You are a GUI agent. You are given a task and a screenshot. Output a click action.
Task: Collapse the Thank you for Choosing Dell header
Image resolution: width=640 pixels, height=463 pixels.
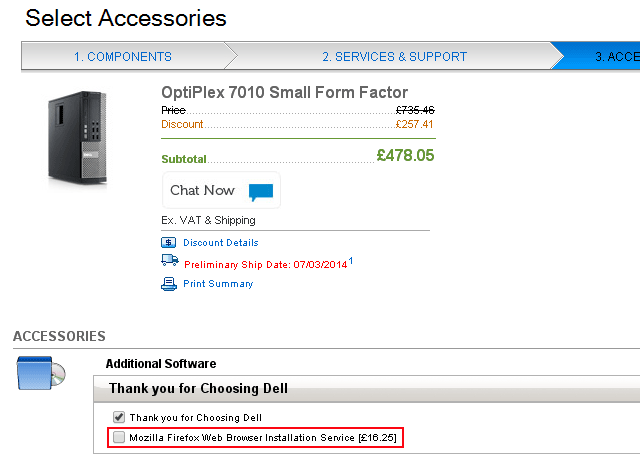pyautogui.click(x=198, y=388)
